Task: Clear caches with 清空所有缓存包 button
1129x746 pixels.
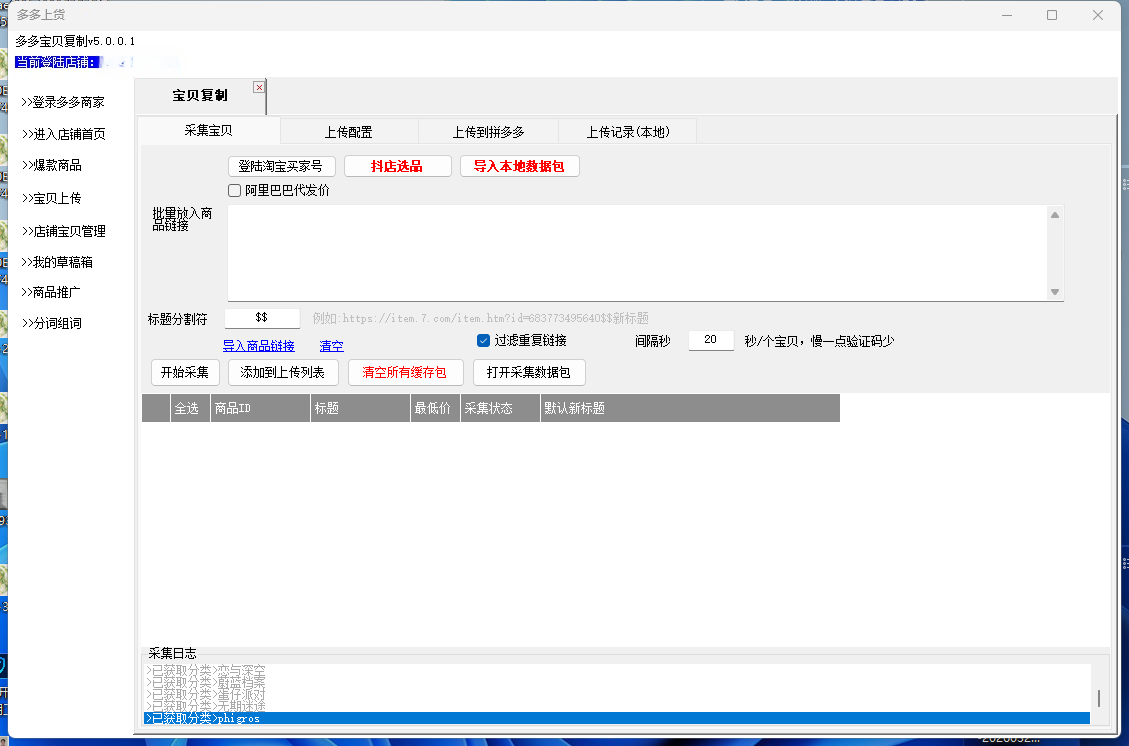Action: (x=405, y=372)
